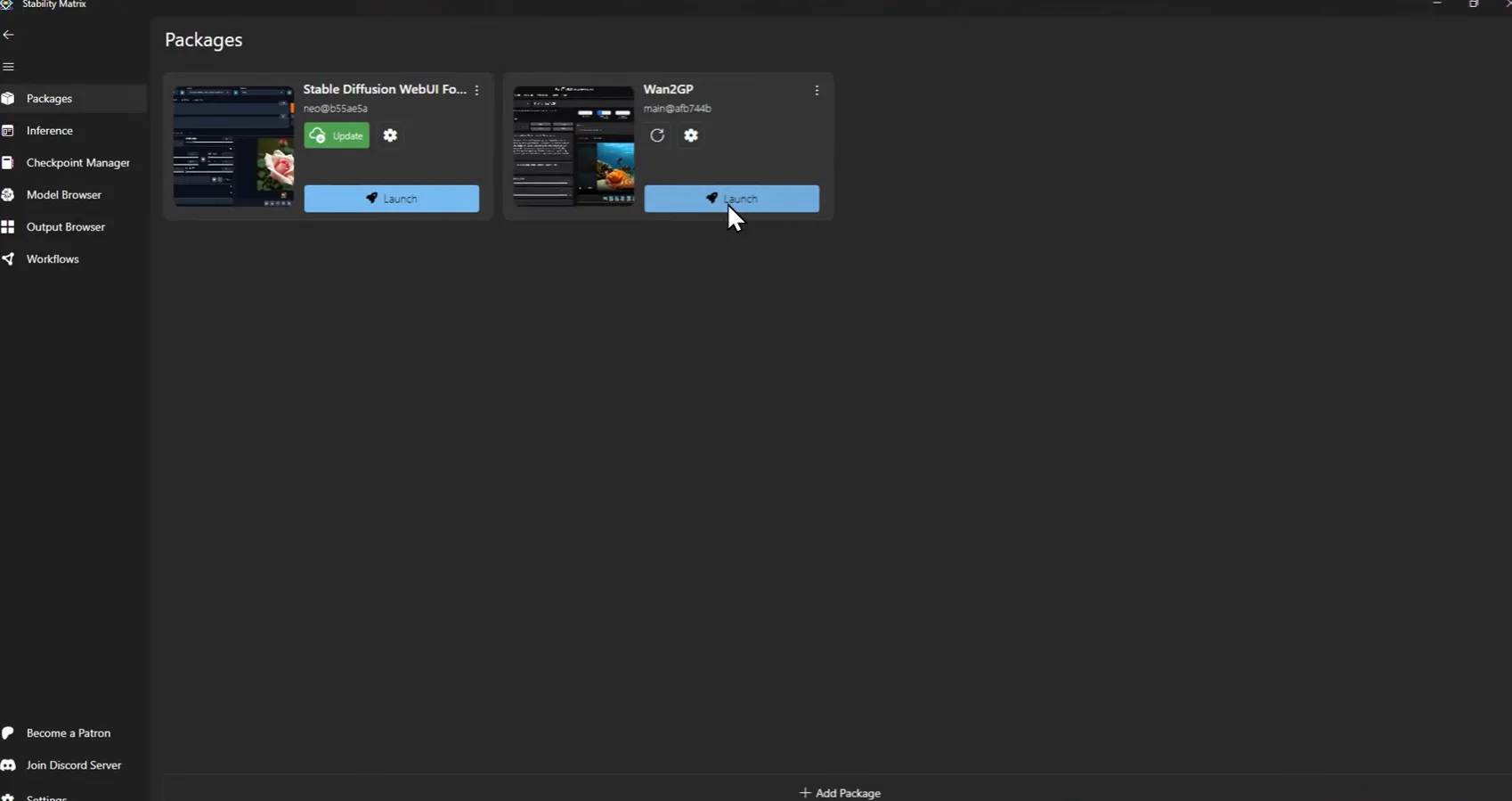
Task: Launch Stable Diffusion WebUI Forge
Action: tap(392, 199)
